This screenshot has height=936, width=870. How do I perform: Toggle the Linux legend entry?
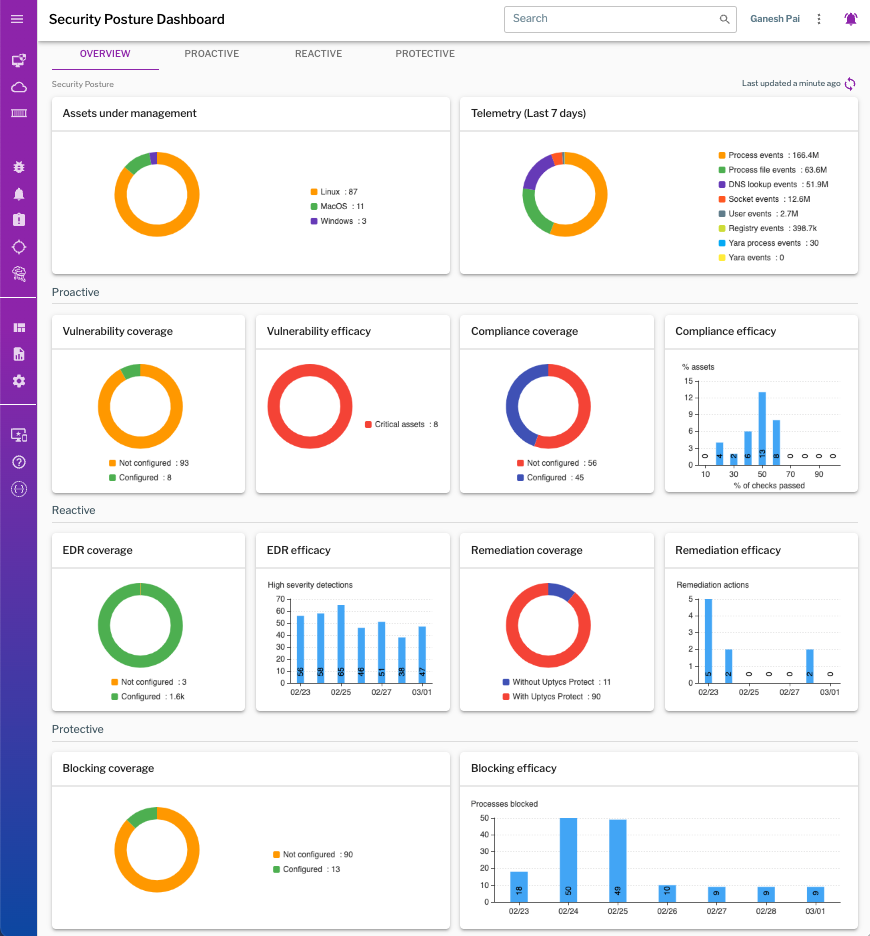(338, 191)
